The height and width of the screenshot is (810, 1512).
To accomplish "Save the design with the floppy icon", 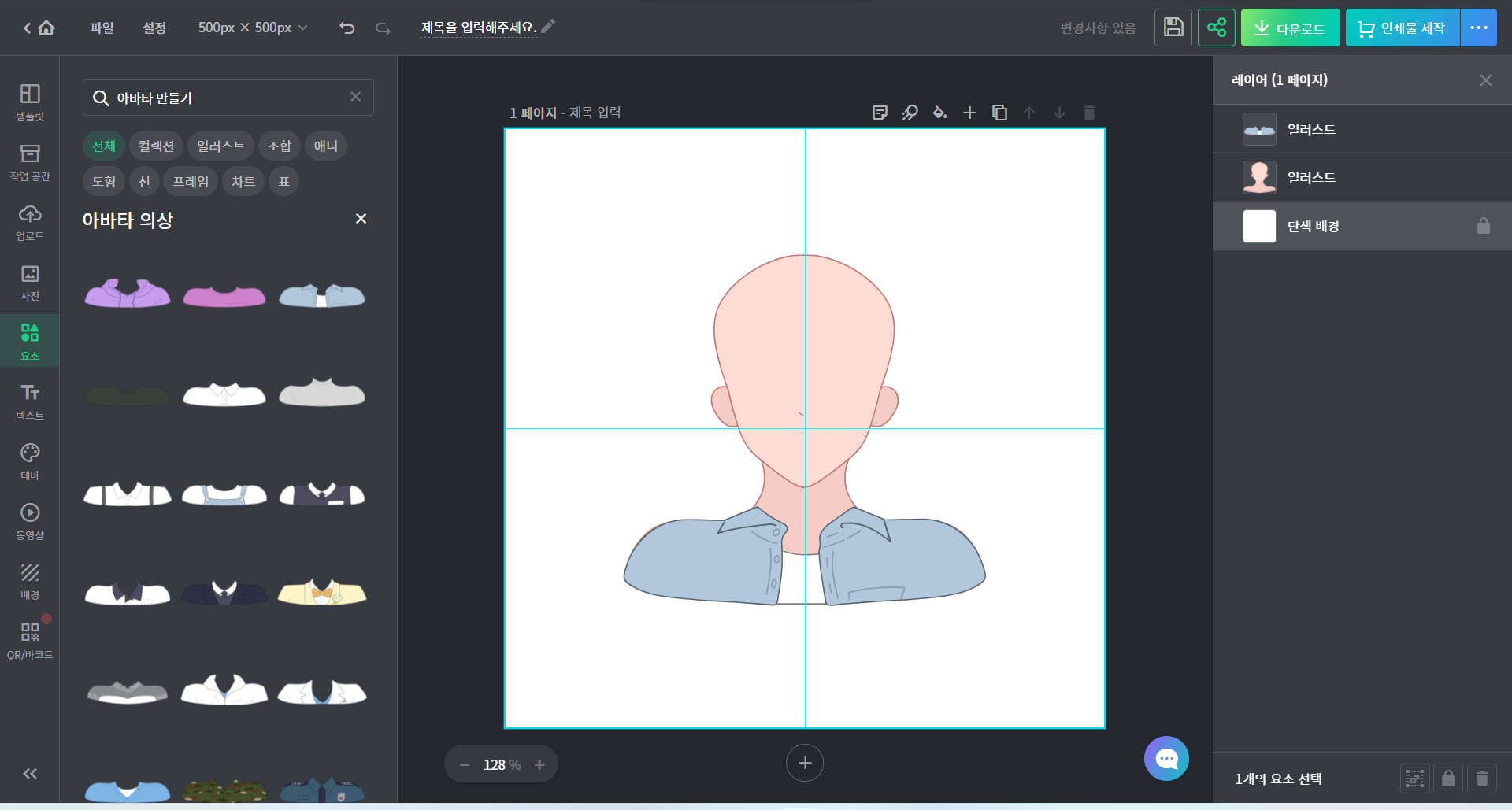I will [x=1173, y=28].
